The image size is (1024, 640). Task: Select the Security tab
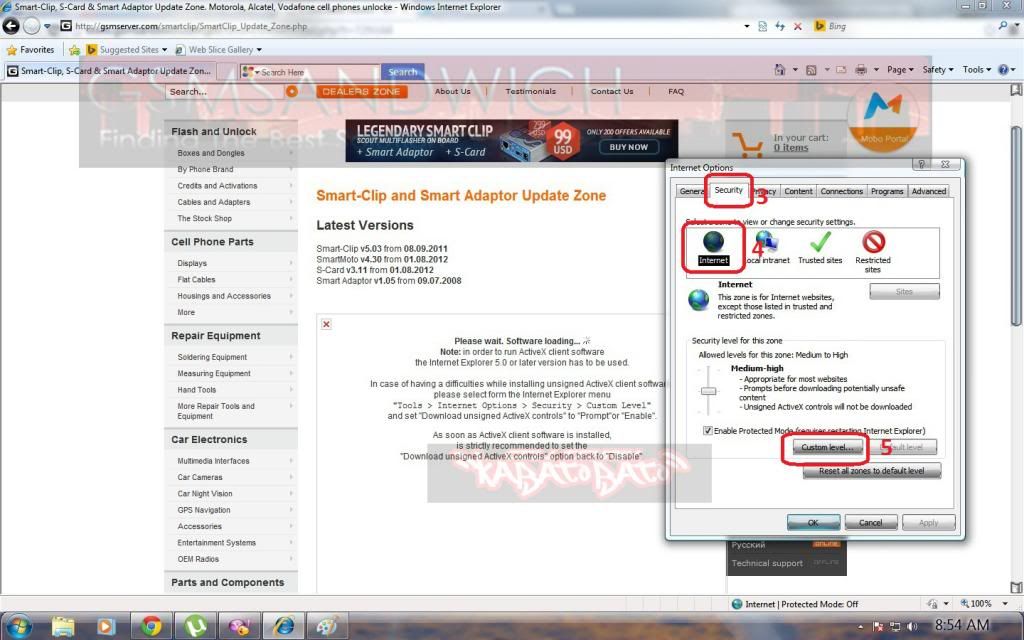[x=728, y=190]
